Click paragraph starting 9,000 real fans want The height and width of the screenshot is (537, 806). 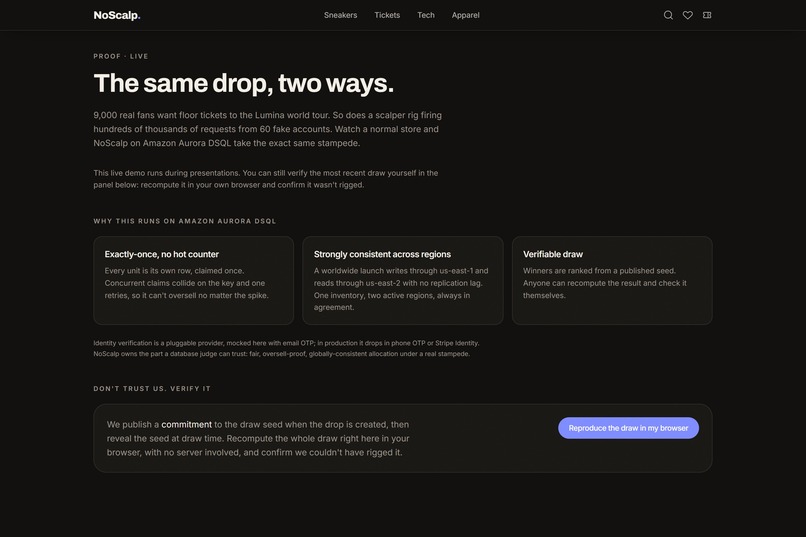point(268,129)
